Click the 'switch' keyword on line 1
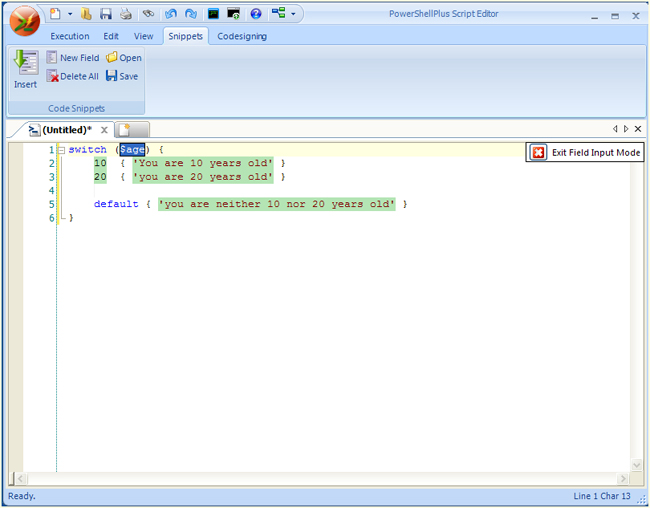Viewport: 650px width, 508px height. point(87,149)
